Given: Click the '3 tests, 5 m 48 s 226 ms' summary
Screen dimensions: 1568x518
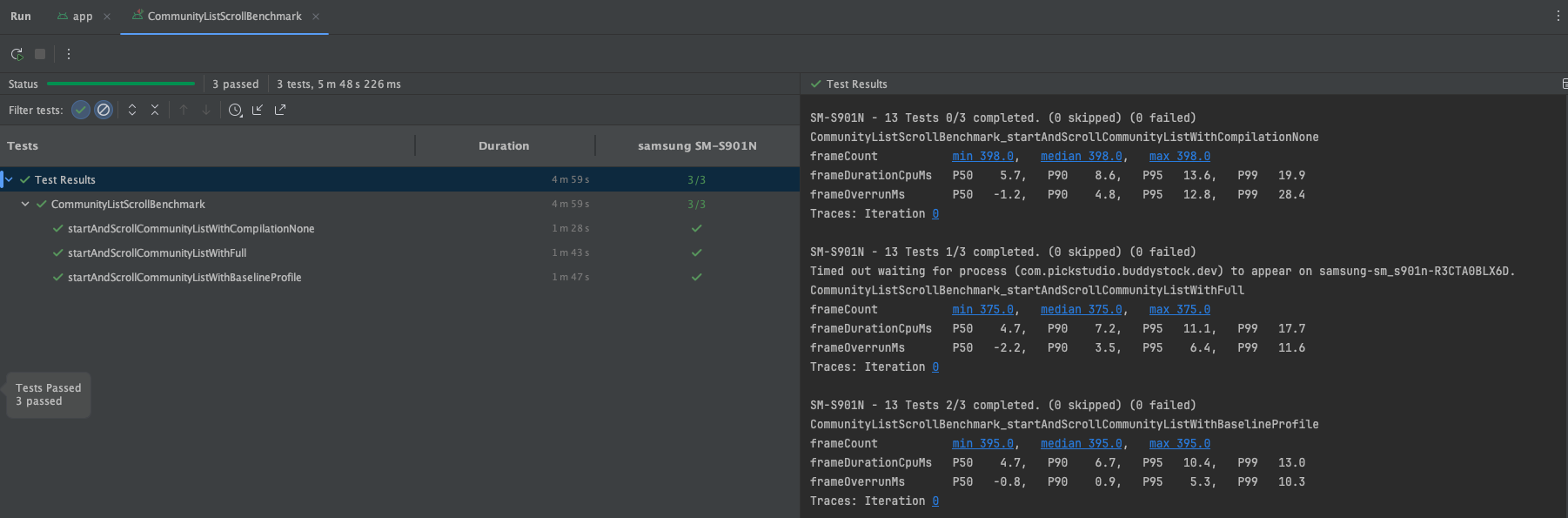Looking at the screenshot, I should 338,84.
